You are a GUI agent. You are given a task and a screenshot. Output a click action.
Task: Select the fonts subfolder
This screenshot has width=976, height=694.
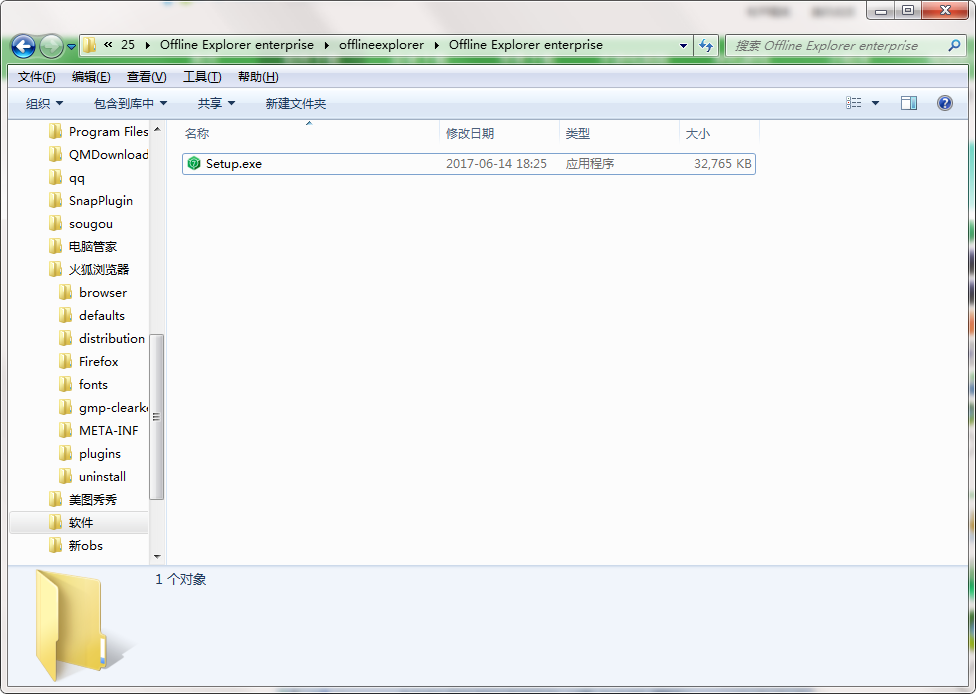83,385
